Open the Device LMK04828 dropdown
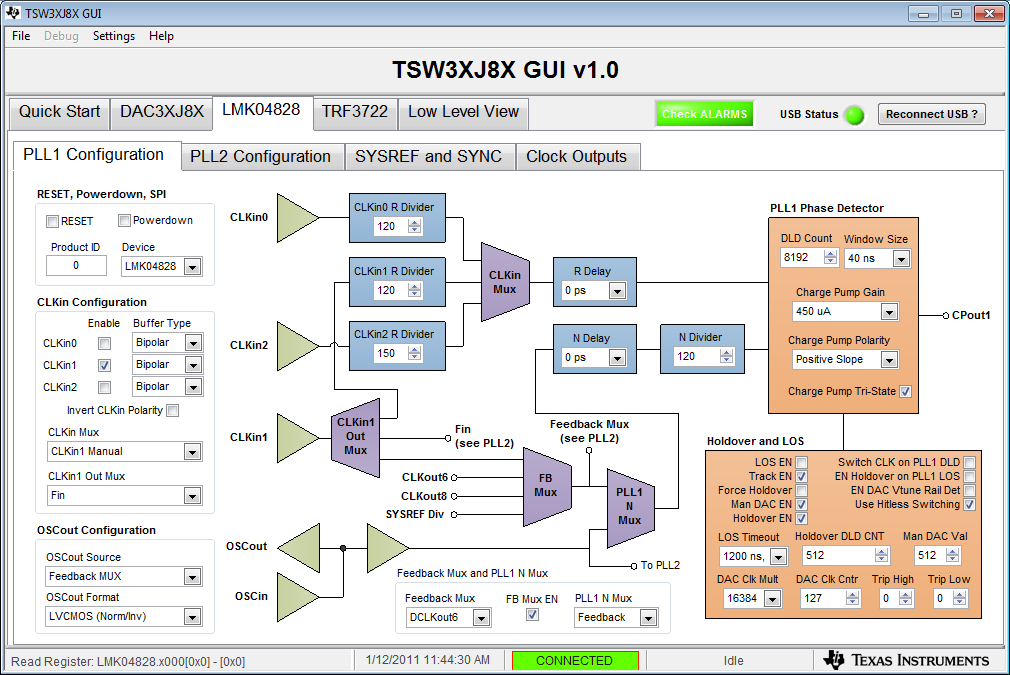Screen dimensions: 1010x675 (x=193, y=267)
